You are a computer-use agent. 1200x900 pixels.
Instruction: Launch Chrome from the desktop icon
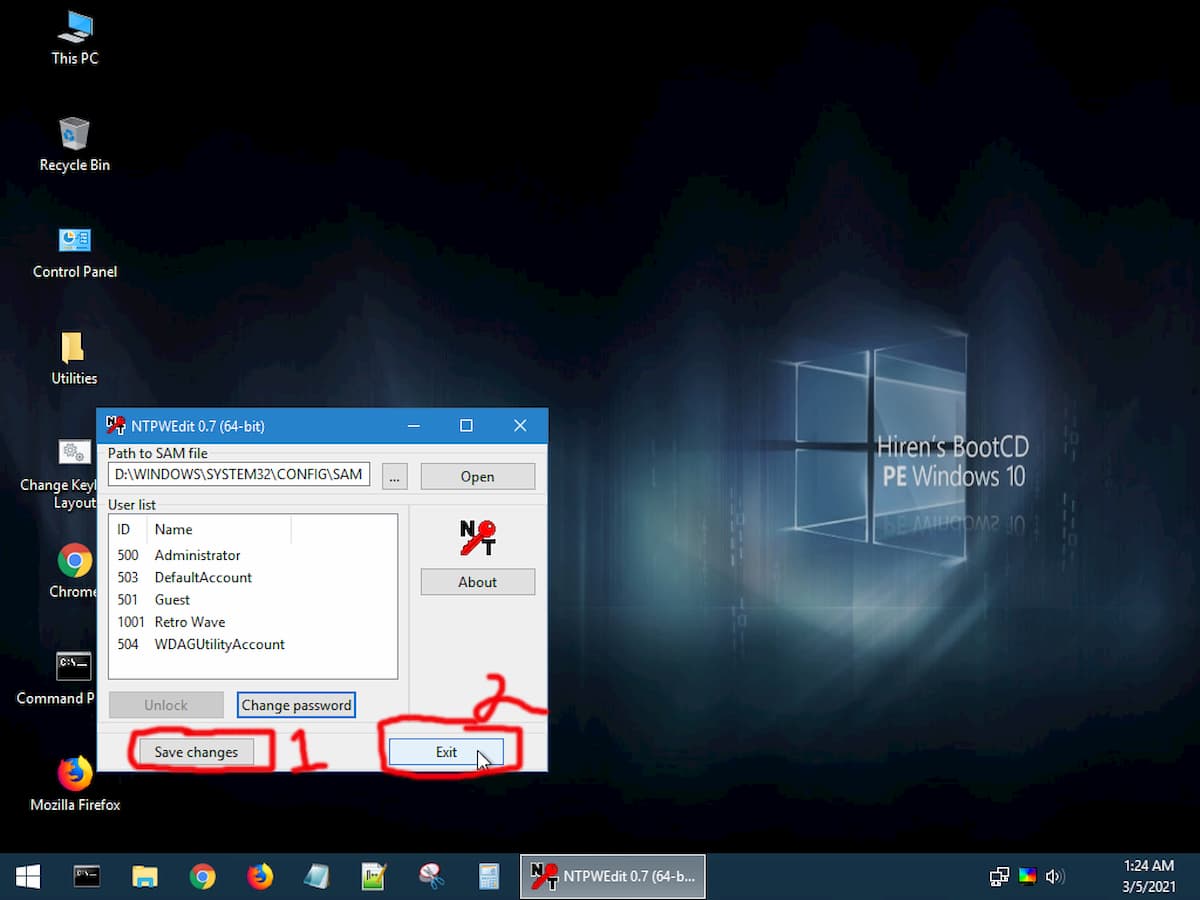click(74, 571)
